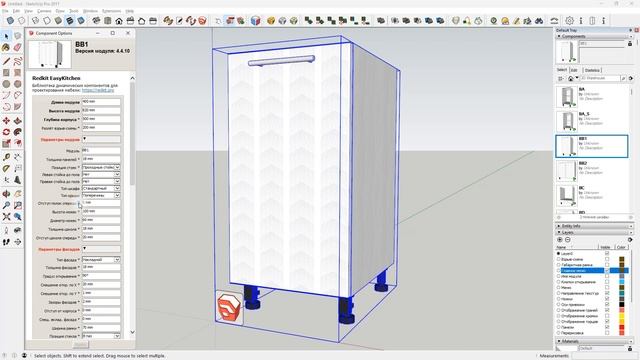Expand the Materials tray panel
640x360 pixels.
pos(559,341)
